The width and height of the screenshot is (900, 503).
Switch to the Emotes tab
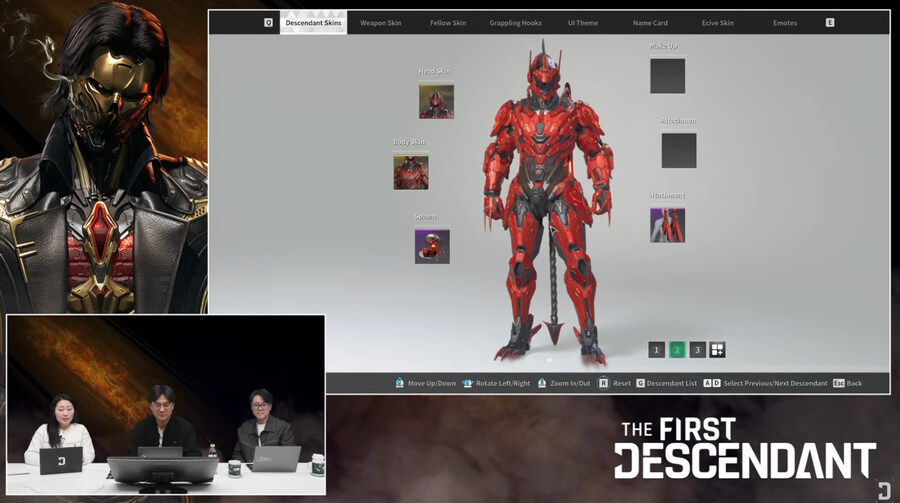[785, 23]
